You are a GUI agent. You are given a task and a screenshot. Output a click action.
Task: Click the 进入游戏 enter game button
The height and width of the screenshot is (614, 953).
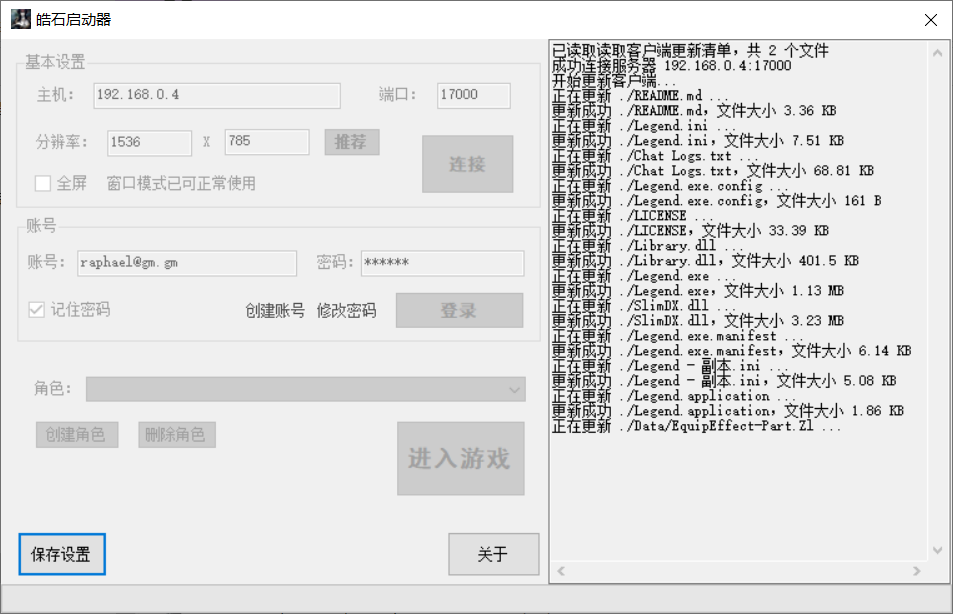click(x=460, y=459)
